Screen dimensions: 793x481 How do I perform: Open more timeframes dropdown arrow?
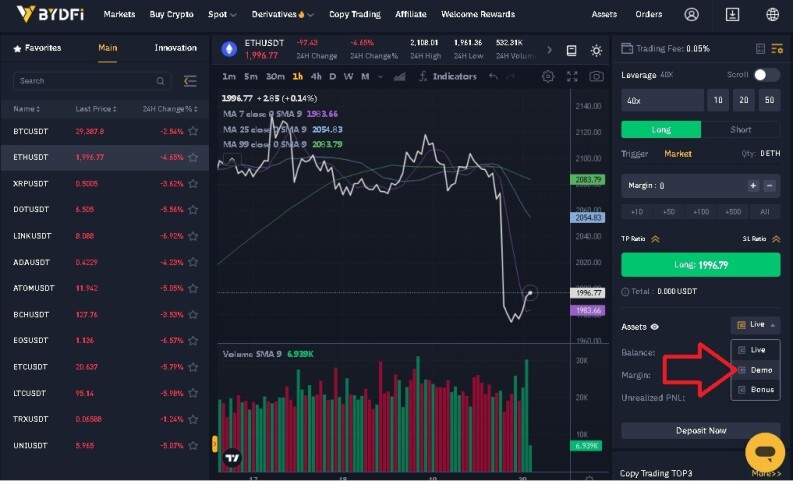(380, 77)
